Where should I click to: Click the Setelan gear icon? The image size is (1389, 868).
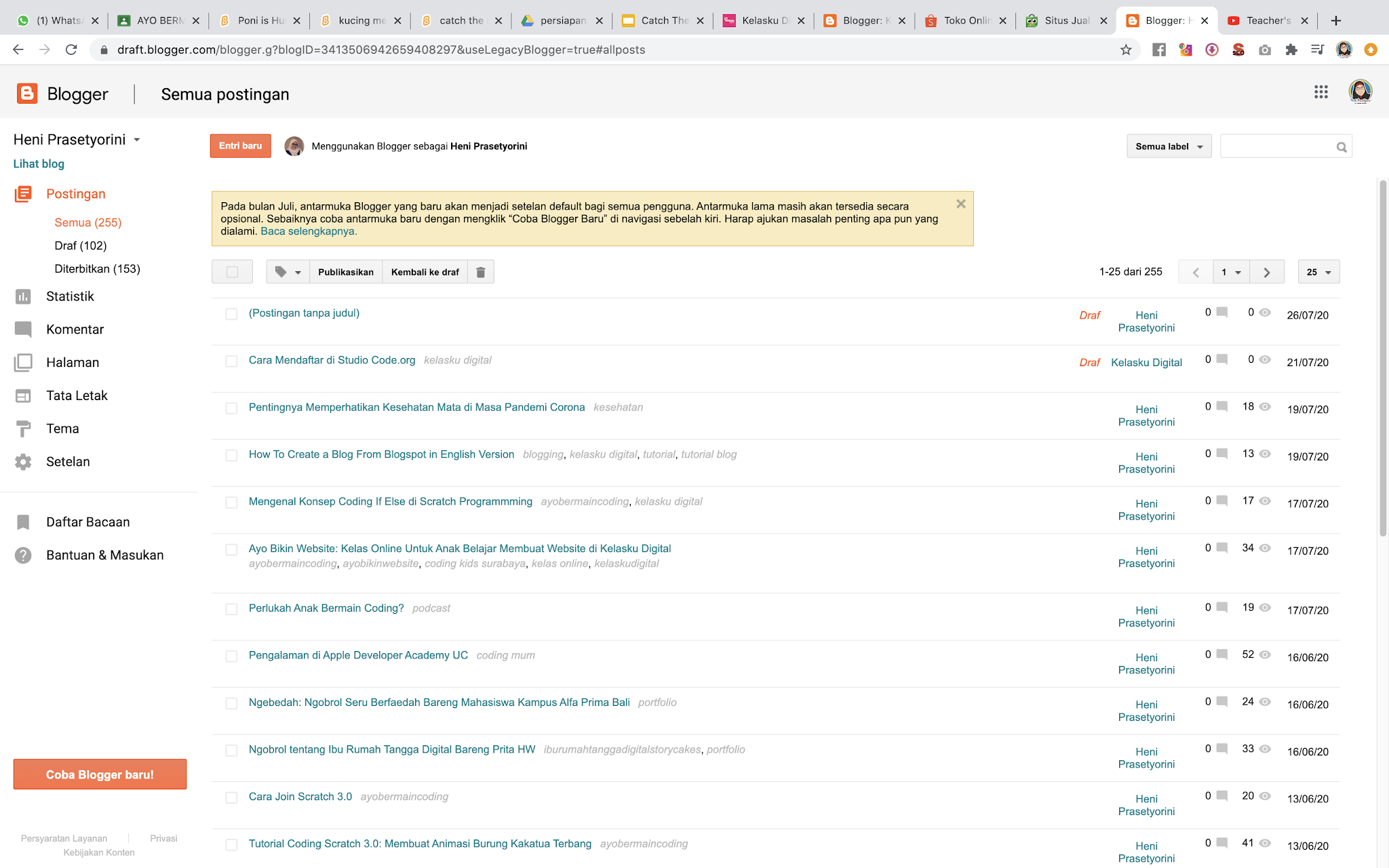point(23,462)
